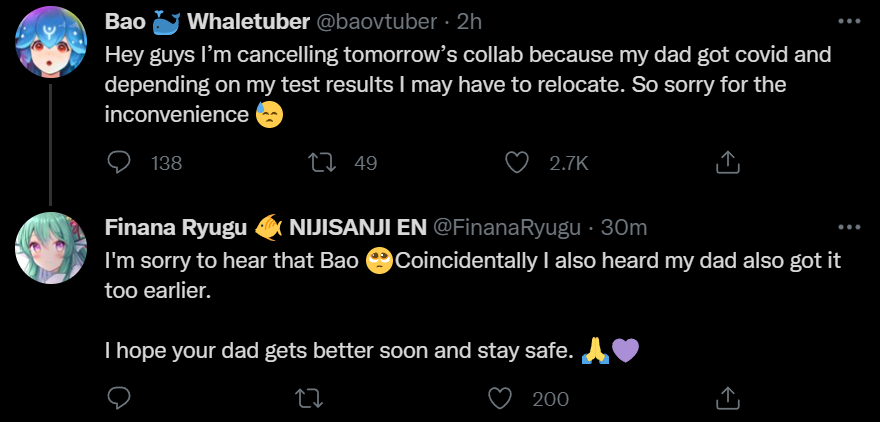The width and height of the screenshot is (880, 422).
Task: Open Finana's reply text wishing Bao's dad well
Action: (340, 351)
